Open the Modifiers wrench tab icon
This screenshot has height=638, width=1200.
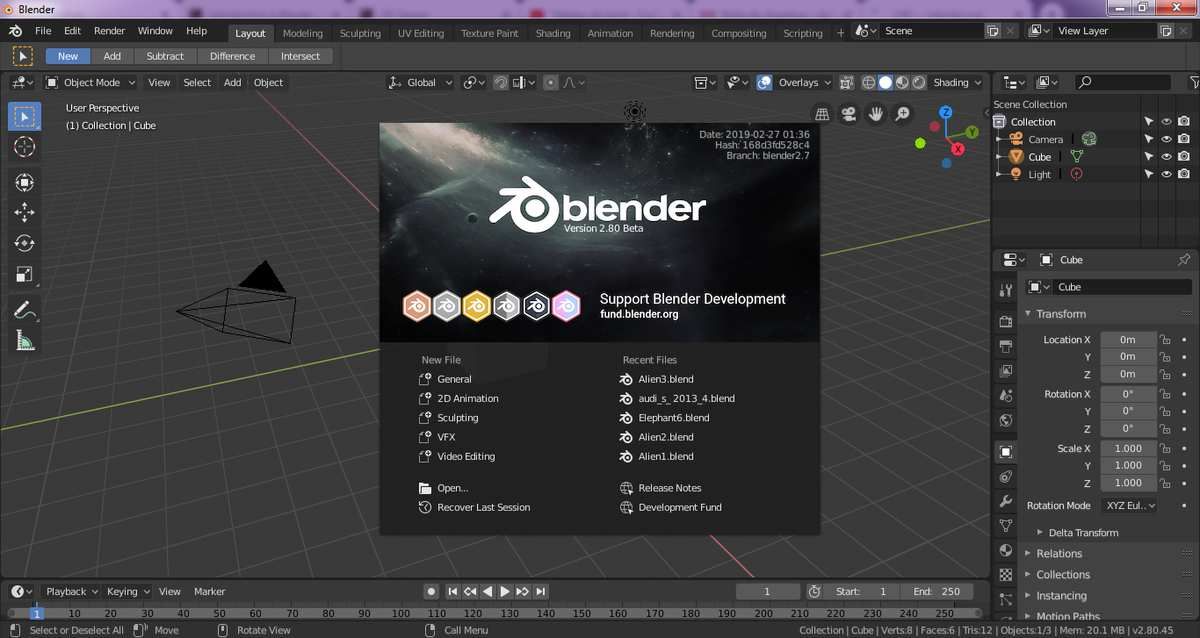click(x=1006, y=502)
